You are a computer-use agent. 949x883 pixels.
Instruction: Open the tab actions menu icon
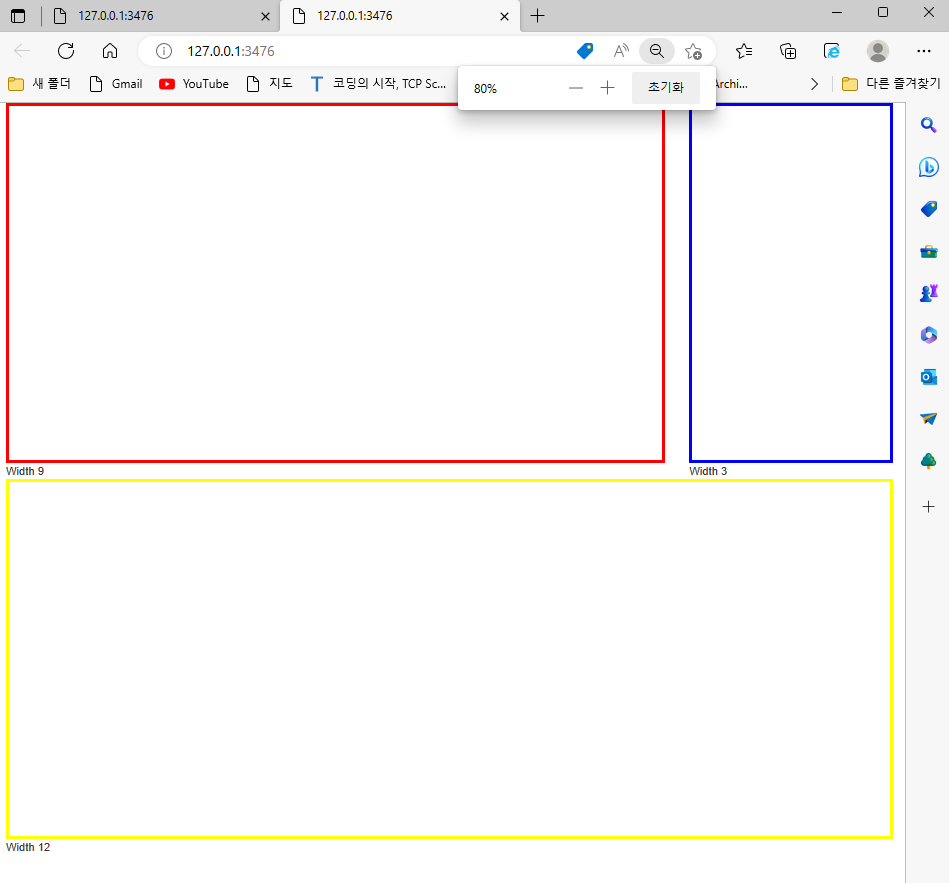[x=18, y=16]
